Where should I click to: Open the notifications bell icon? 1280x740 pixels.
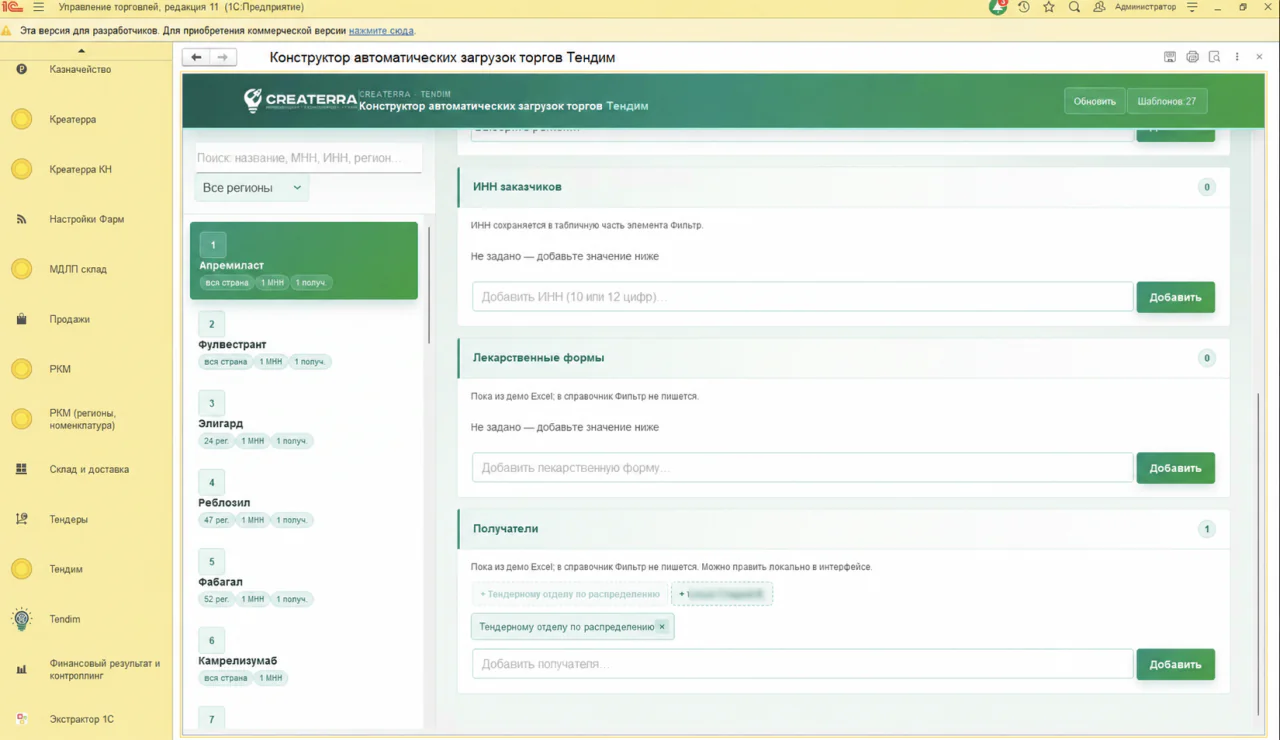(x=998, y=7)
